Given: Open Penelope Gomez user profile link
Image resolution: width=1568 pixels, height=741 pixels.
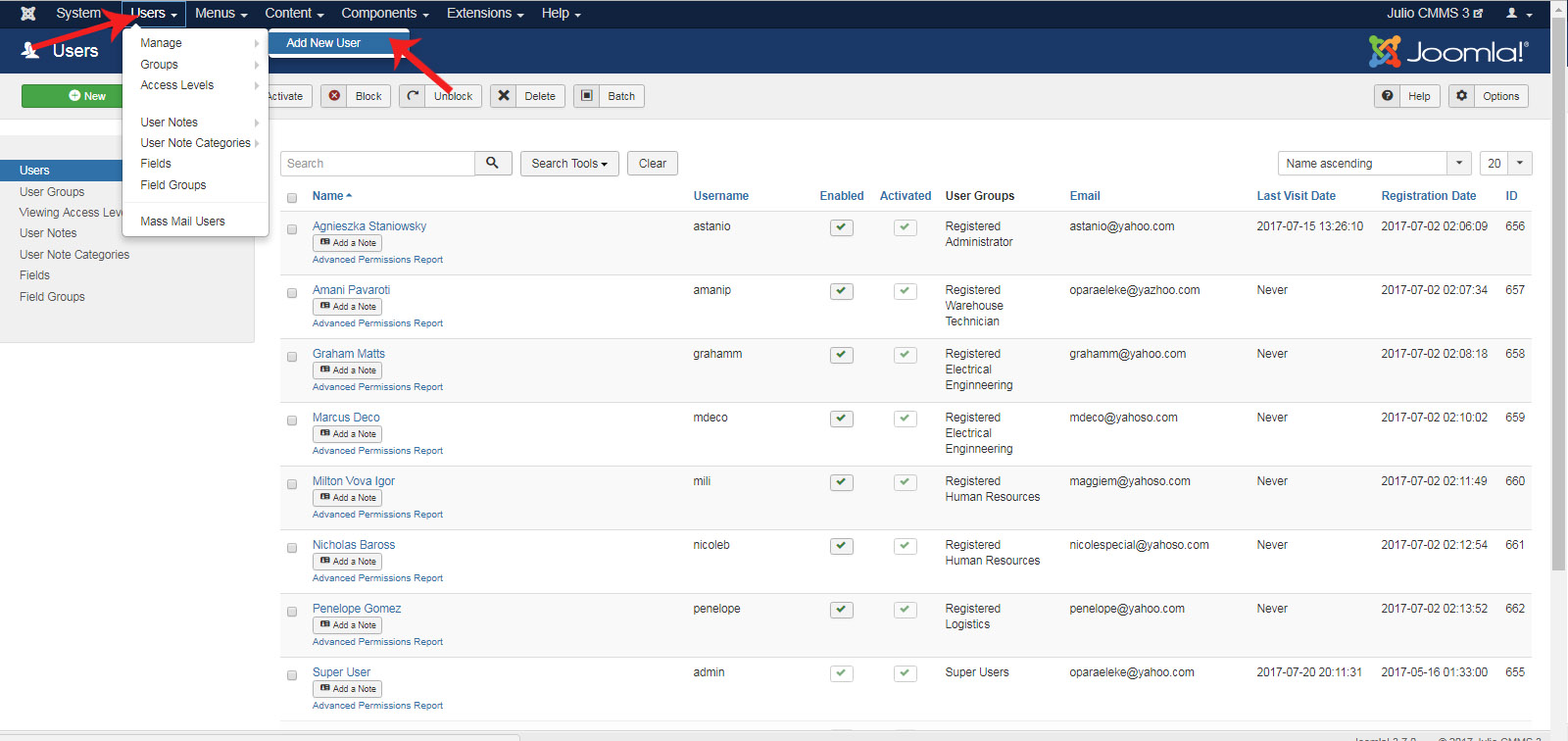Looking at the screenshot, I should point(357,609).
